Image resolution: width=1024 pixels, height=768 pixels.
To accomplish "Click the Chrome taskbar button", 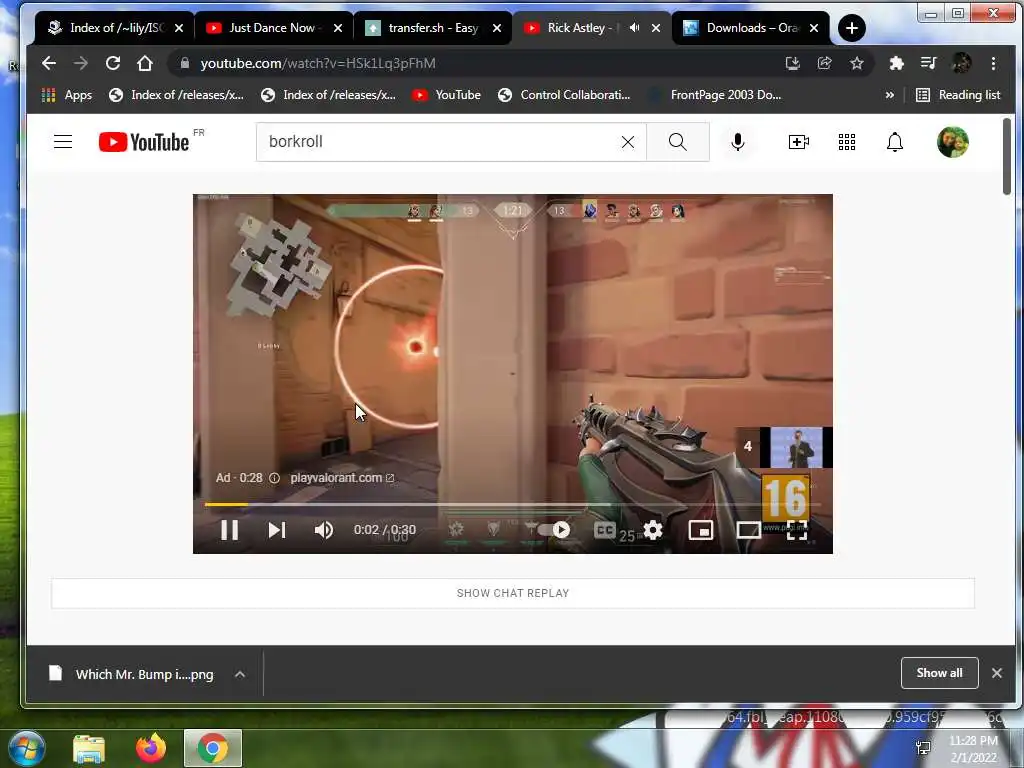I will coord(213,748).
